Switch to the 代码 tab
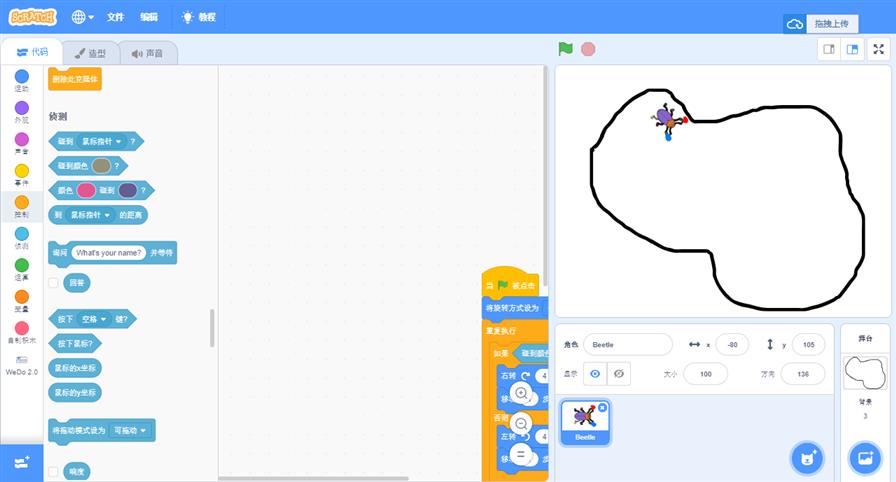 [32, 52]
